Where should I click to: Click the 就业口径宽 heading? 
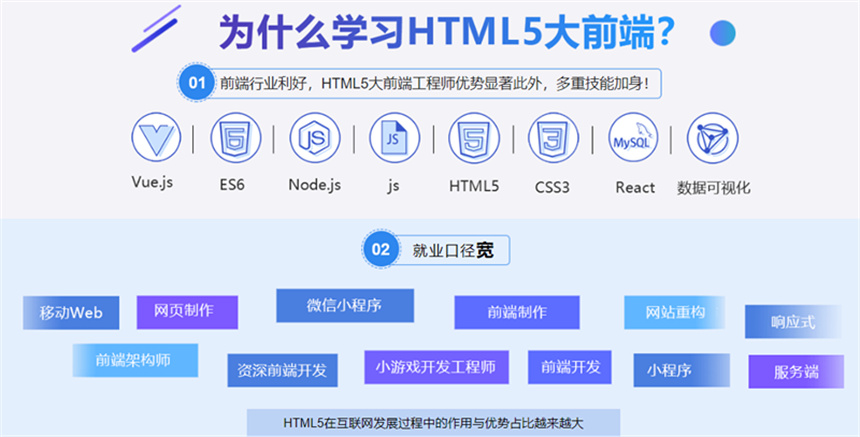(x=453, y=251)
